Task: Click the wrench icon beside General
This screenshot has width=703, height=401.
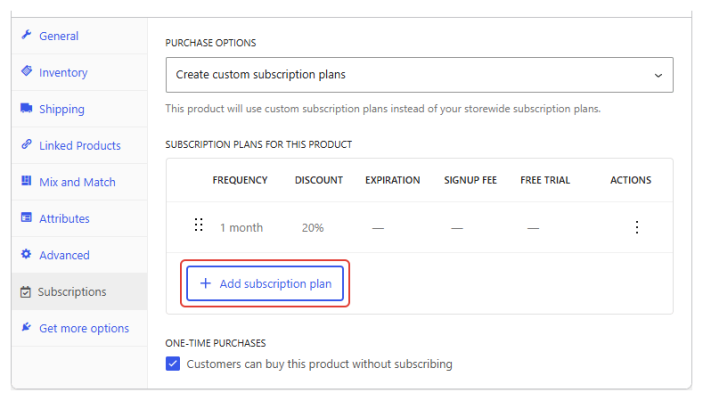Action: coord(26,35)
